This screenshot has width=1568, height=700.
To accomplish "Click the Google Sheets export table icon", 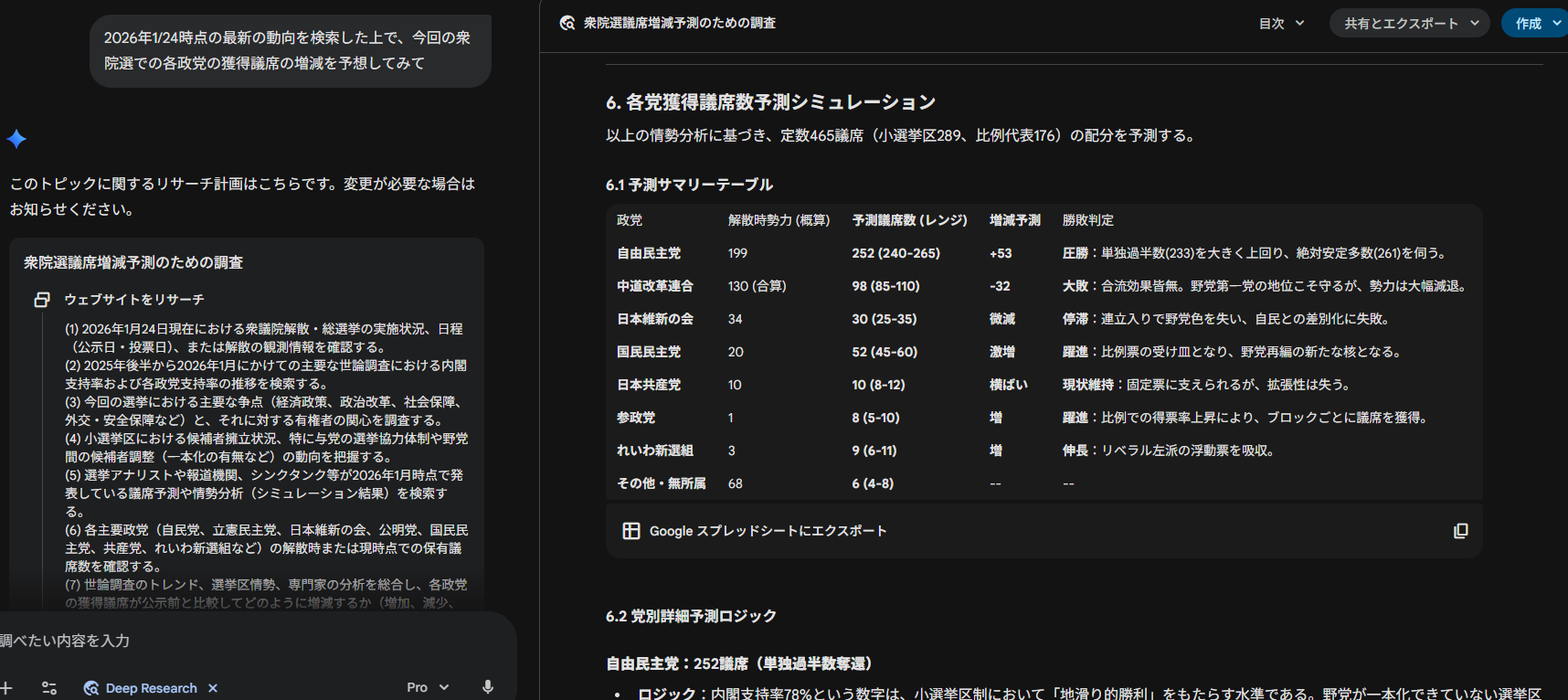I will point(630,531).
